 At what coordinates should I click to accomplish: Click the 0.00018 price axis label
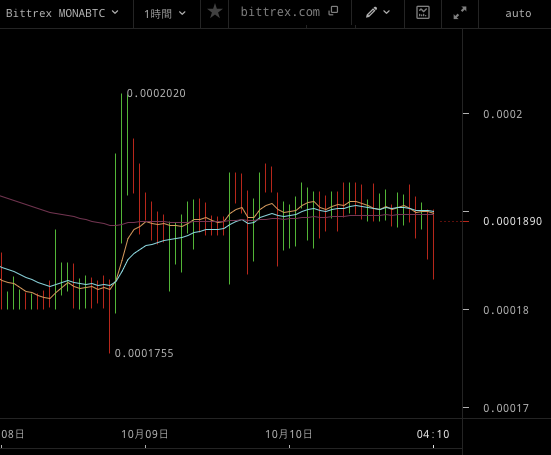coord(506,310)
